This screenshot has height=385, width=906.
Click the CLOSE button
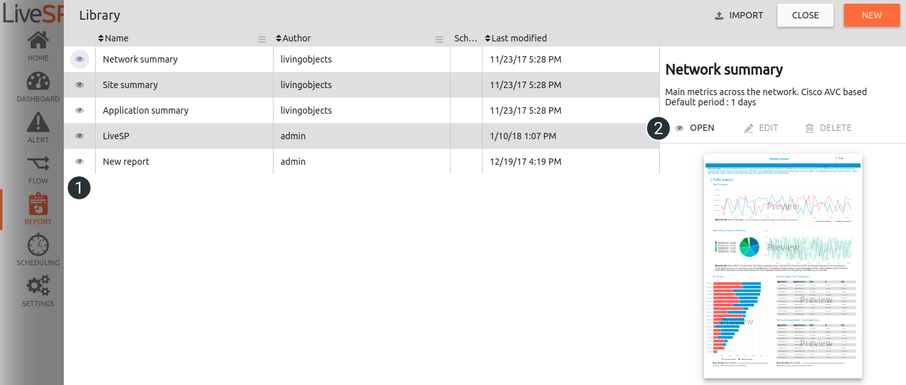coord(805,16)
